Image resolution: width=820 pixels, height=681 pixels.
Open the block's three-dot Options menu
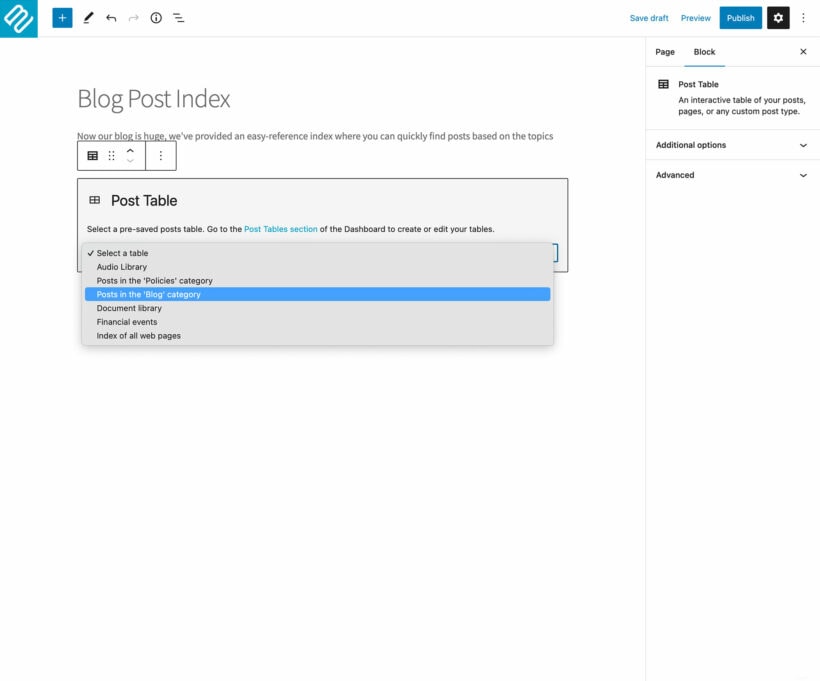point(162,155)
